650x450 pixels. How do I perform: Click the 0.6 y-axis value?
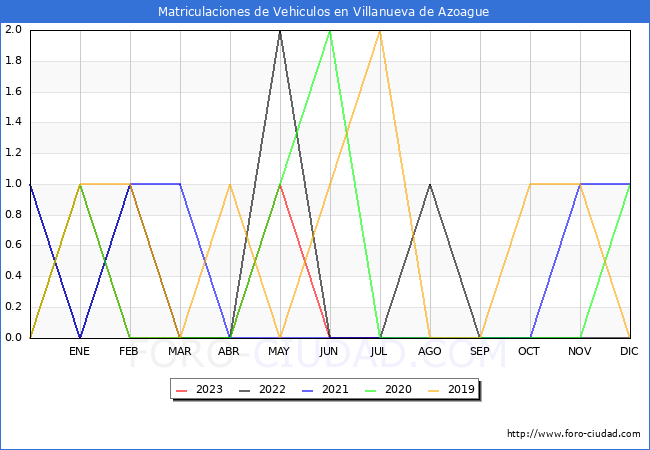13,245
